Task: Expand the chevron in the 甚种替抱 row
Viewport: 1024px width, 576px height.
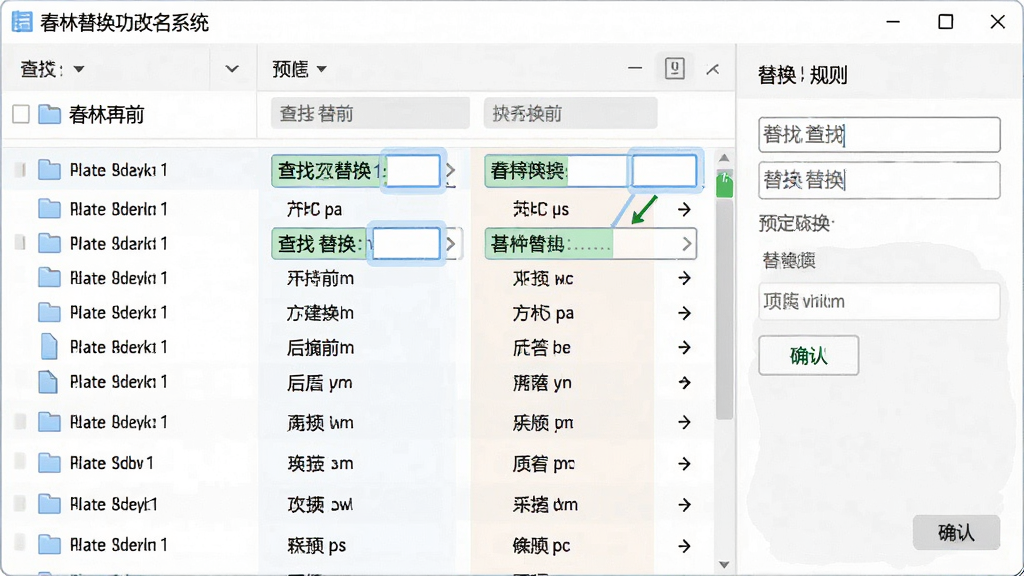Action: pyautogui.click(x=686, y=244)
